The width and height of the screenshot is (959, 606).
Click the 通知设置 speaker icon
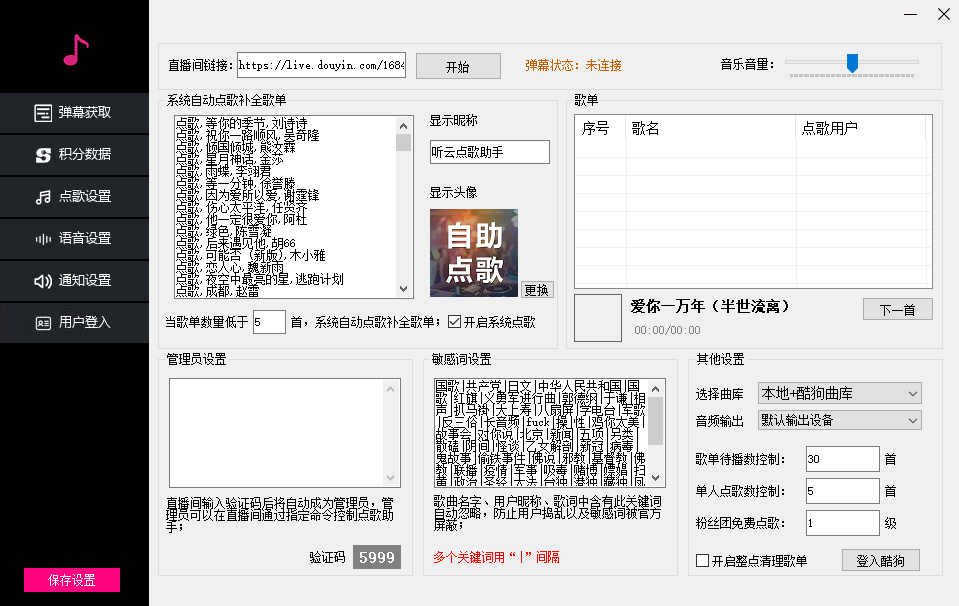coord(43,281)
